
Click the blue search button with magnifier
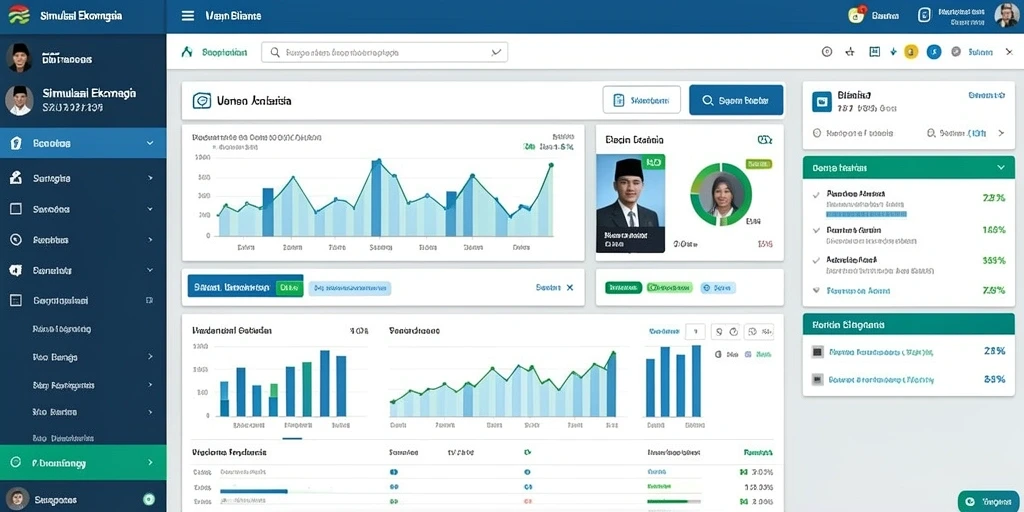tap(736, 100)
